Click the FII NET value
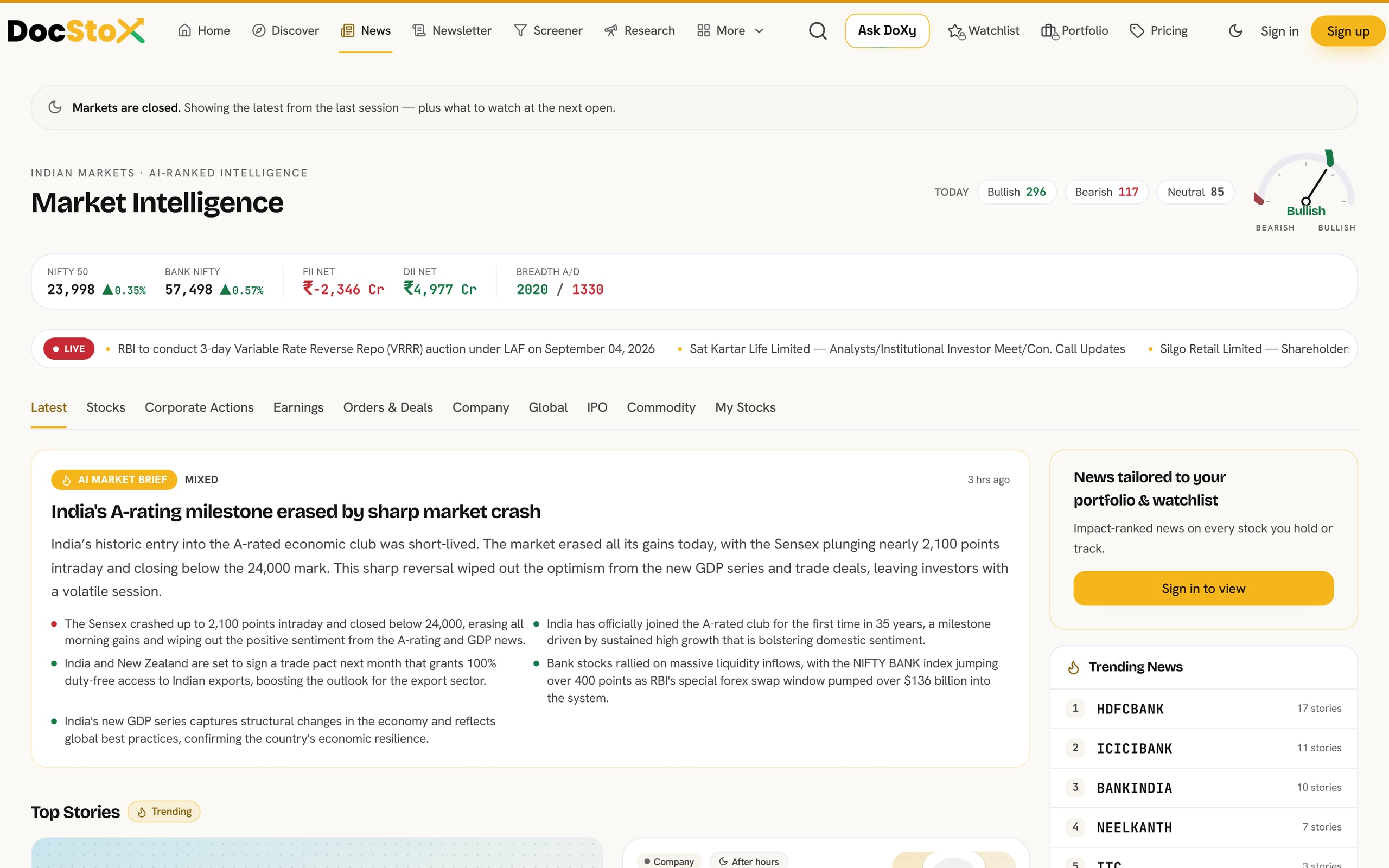 pos(343,289)
